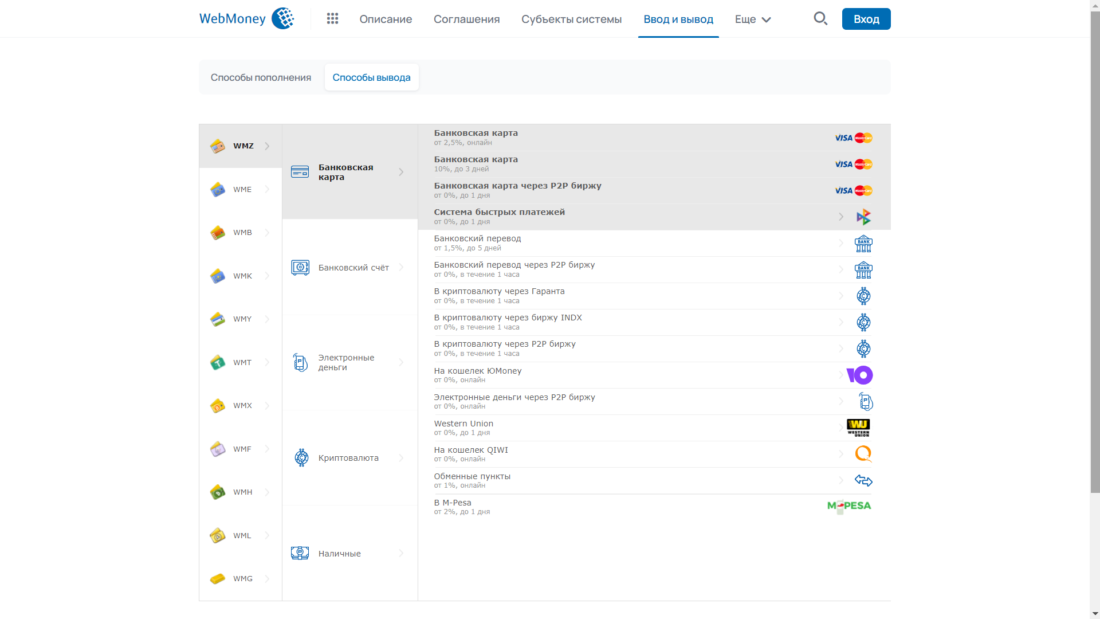This screenshot has width=1100, height=619.
Task: Click the QIWI wallet logo icon
Action: [863, 454]
